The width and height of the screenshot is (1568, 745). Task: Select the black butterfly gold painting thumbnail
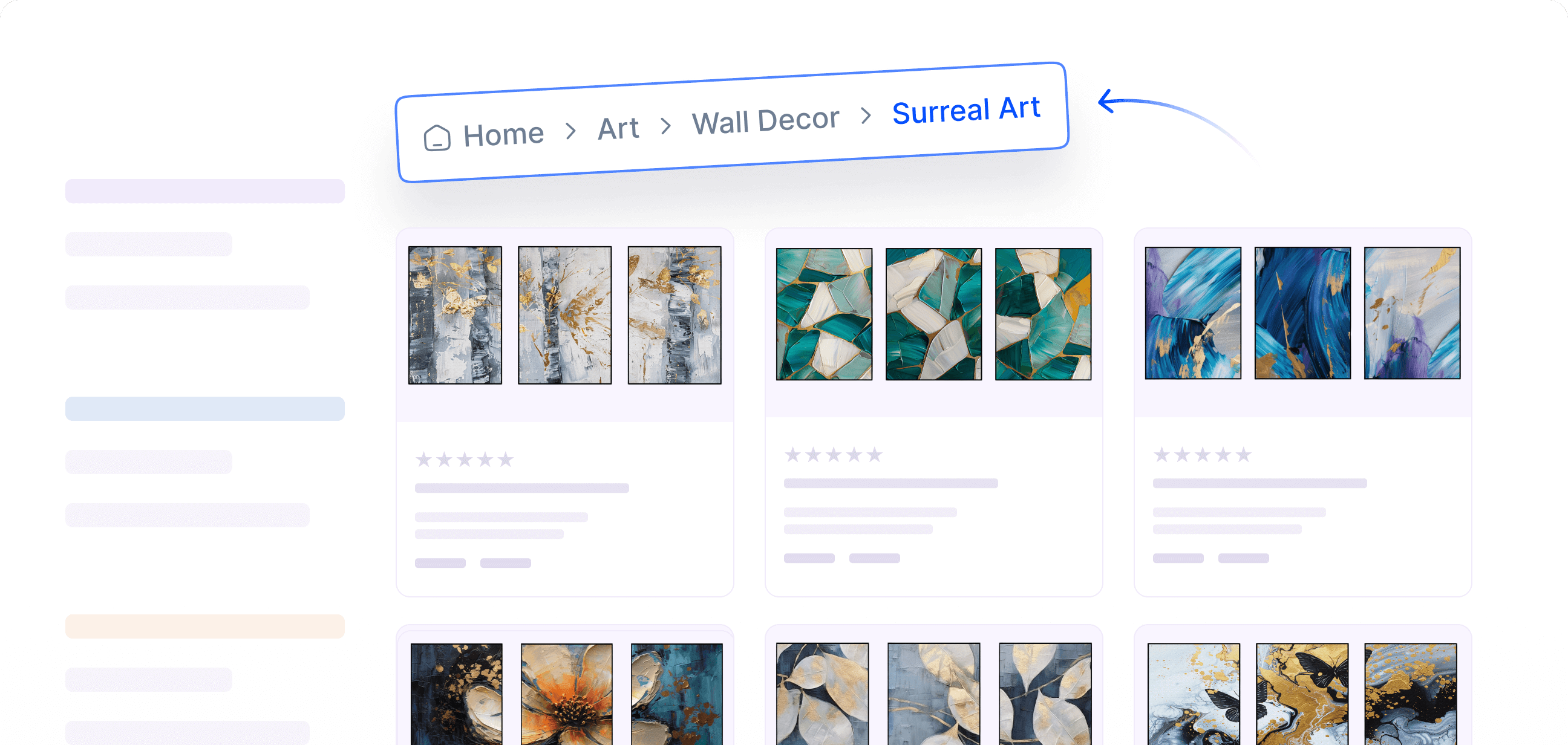coord(1302,694)
